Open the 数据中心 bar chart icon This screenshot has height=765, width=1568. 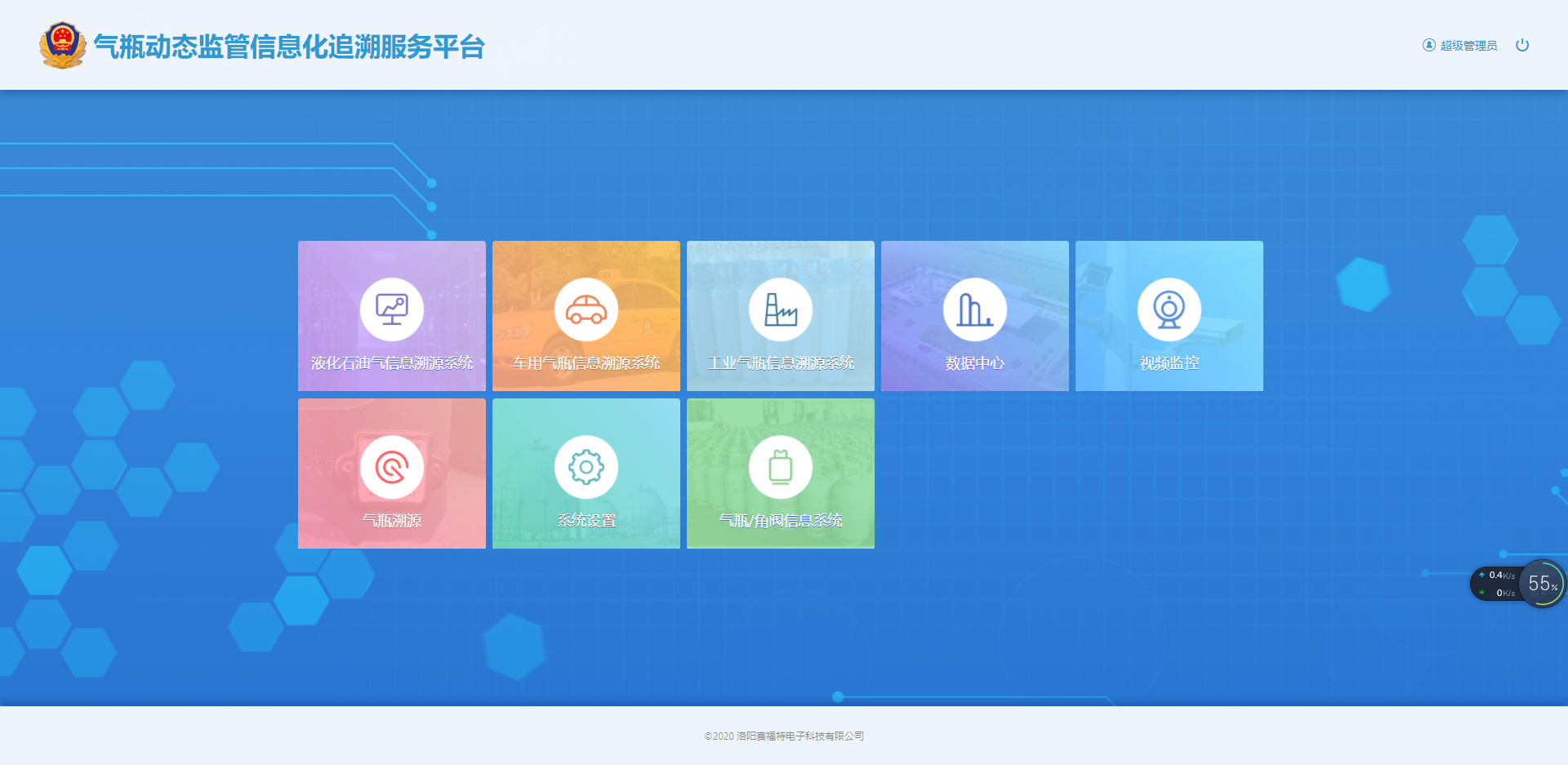(975, 309)
